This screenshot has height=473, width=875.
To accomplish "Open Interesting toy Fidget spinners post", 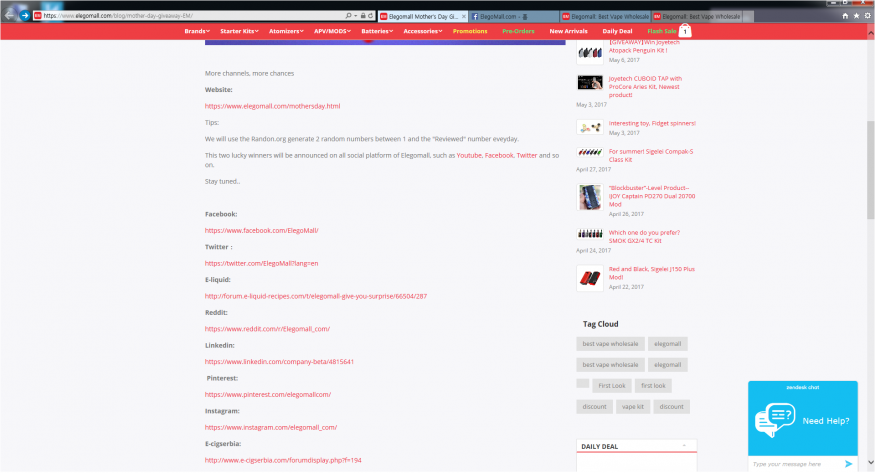I will 652,123.
